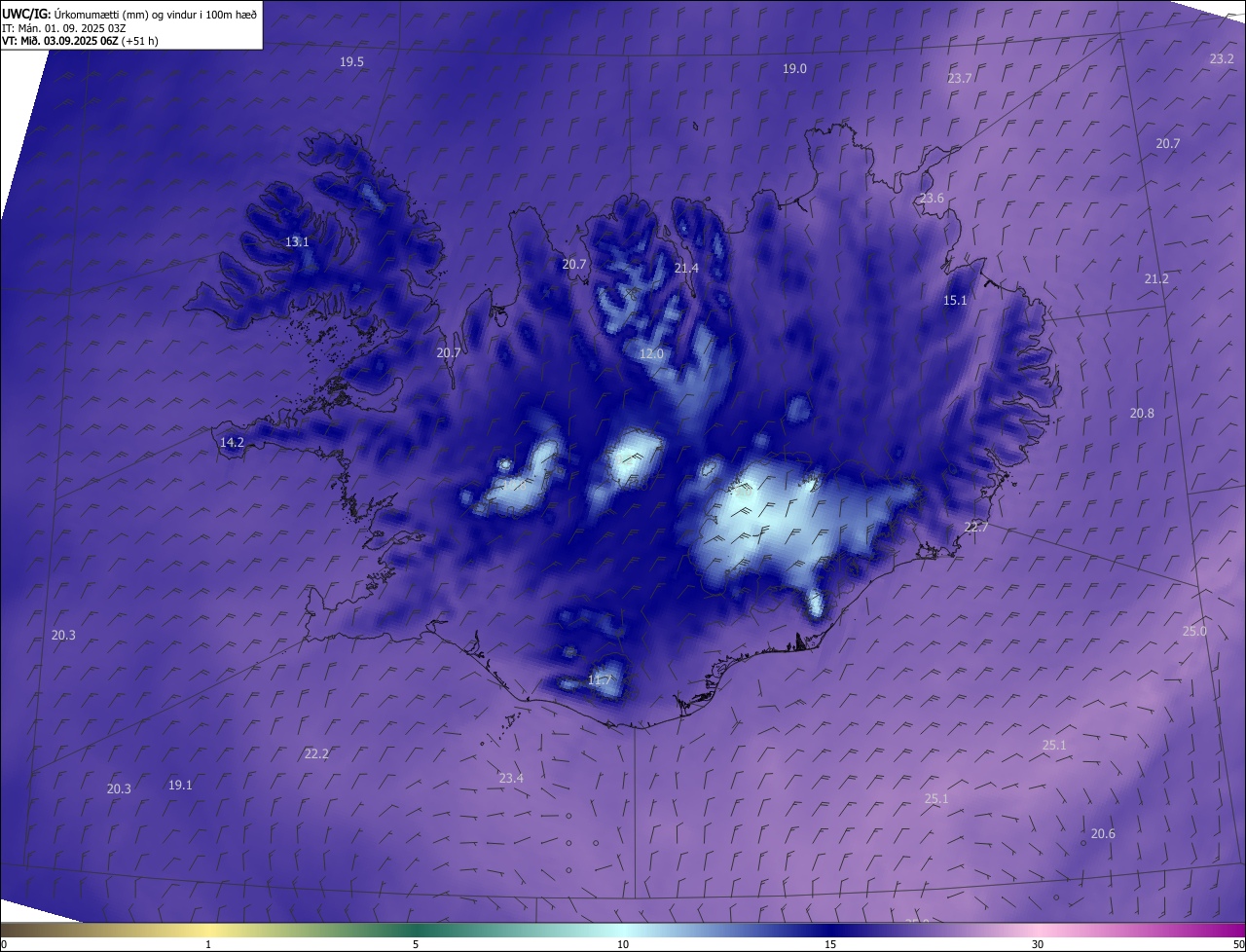
Task: Select the 23.7 map value
Action: coord(959,78)
